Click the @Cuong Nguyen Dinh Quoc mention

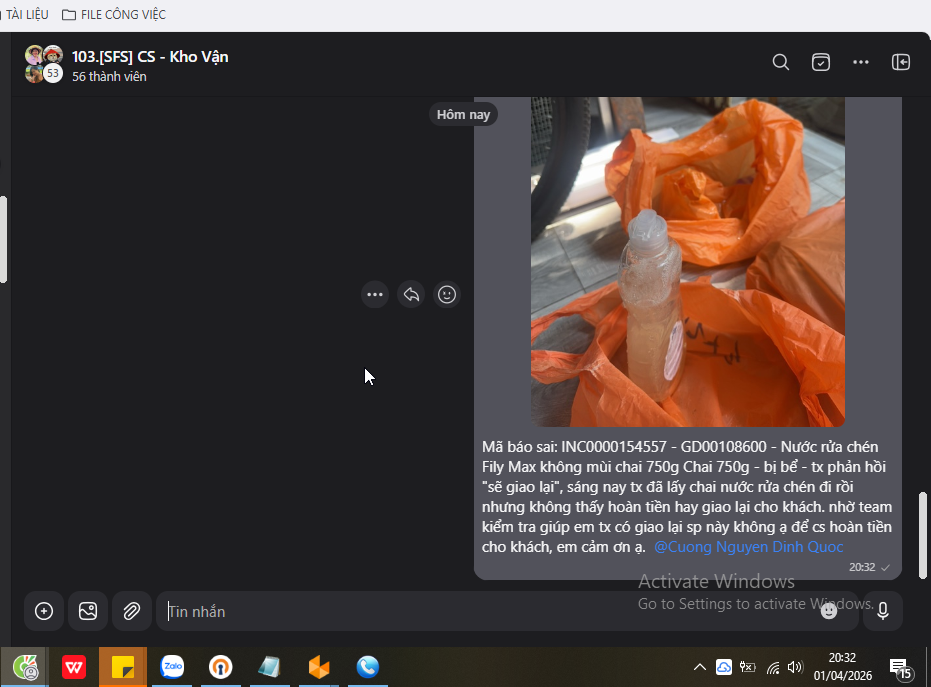pos(748,547)
